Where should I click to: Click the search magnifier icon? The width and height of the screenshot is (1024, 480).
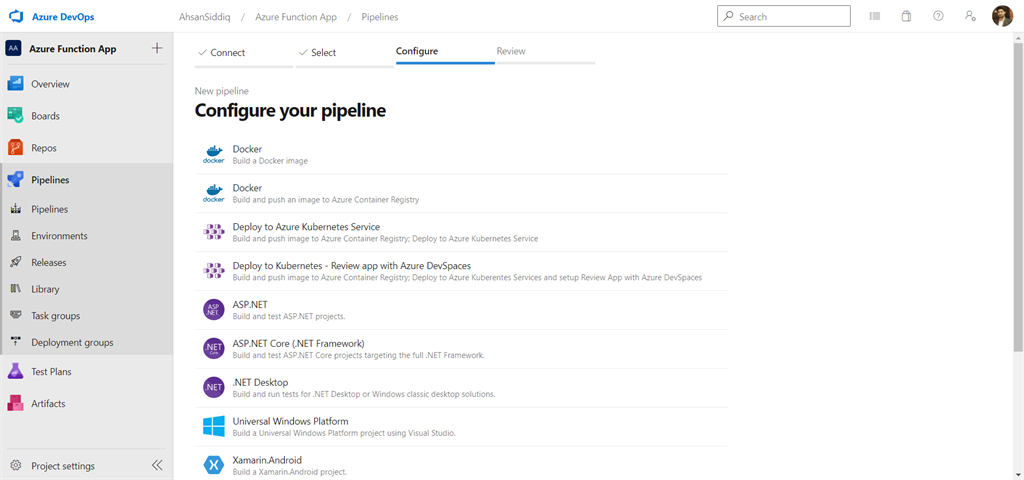[728, 16]
